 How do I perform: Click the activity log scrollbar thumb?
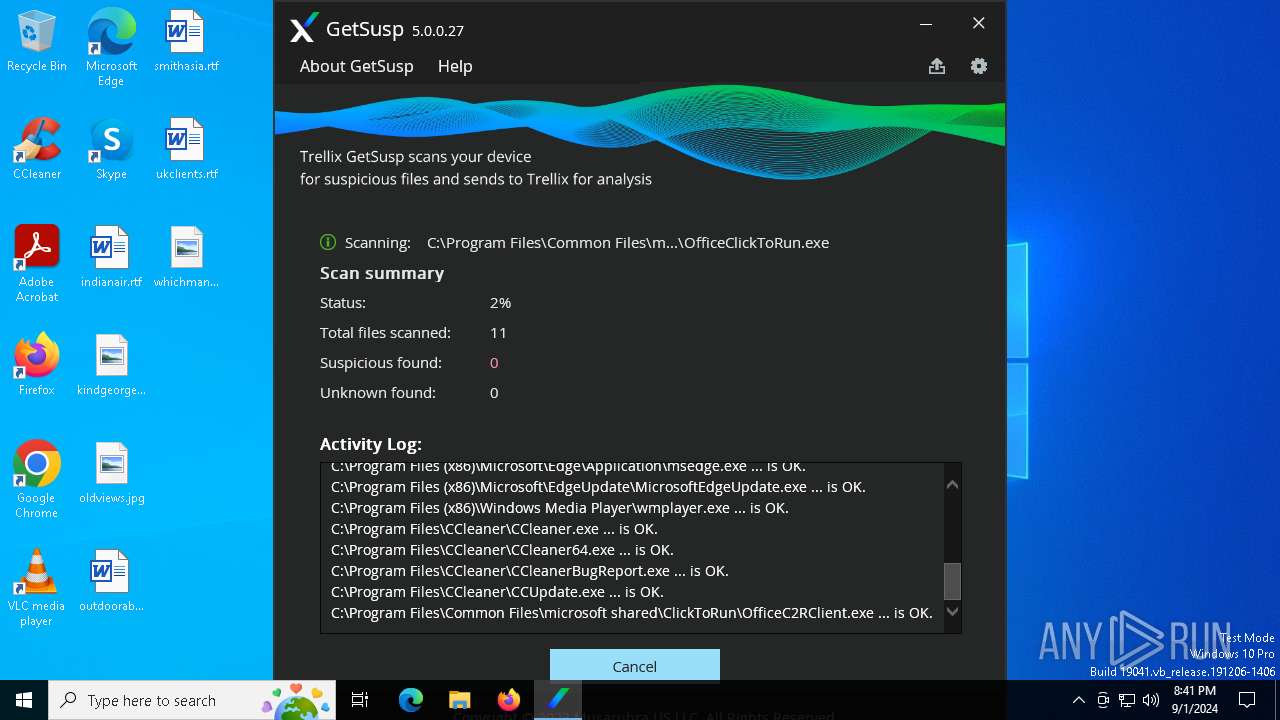click(952, 582)
